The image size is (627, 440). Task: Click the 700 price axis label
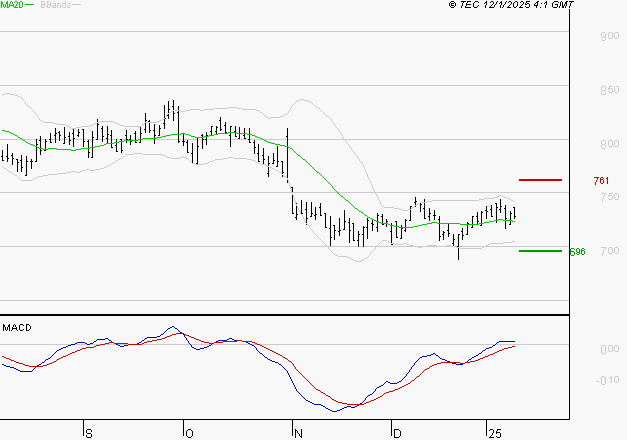click(610, 250)
